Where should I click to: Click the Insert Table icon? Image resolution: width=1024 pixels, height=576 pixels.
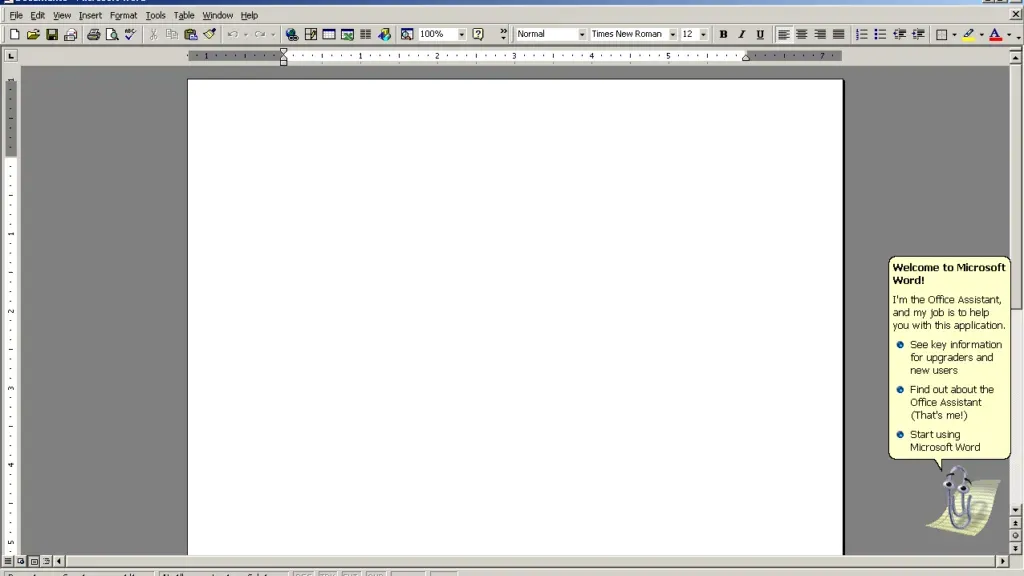329,35
